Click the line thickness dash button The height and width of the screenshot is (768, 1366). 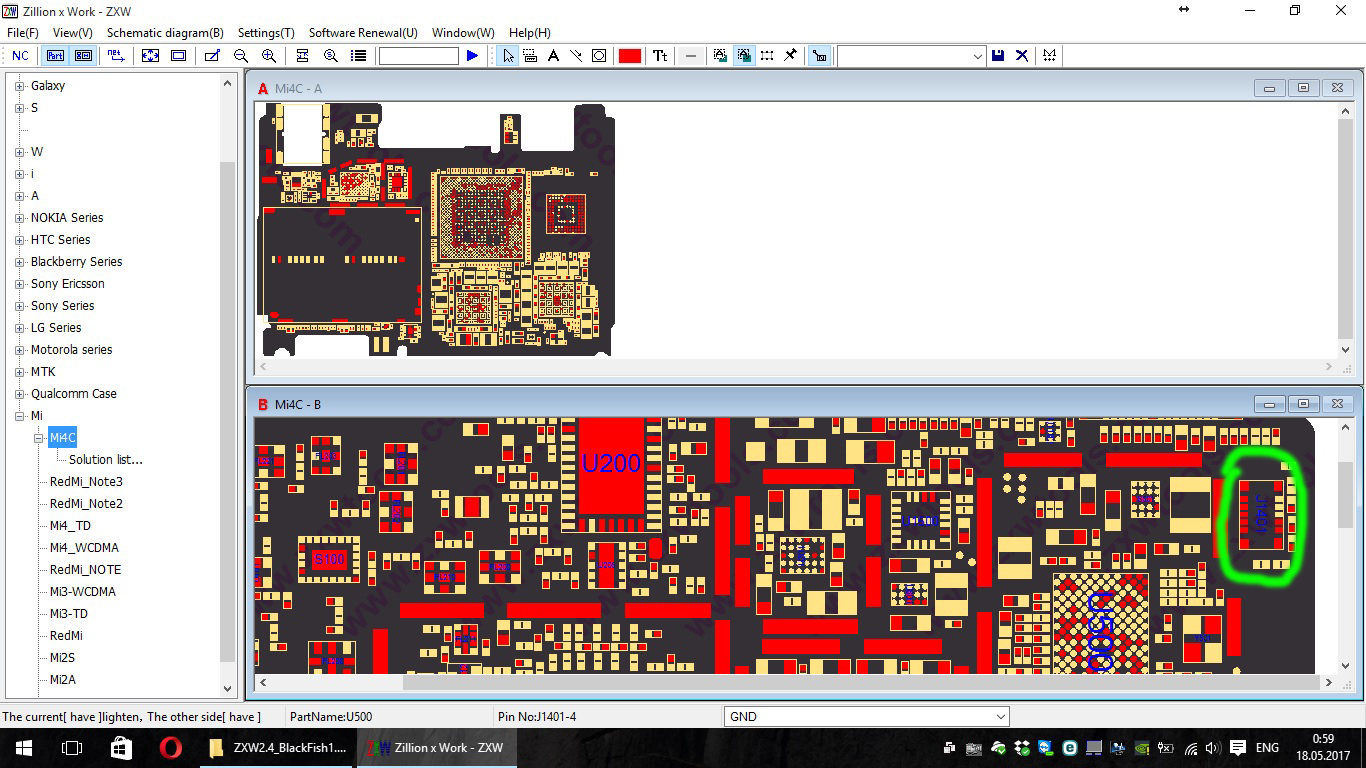pyautogui.click(x=690, y=56)
